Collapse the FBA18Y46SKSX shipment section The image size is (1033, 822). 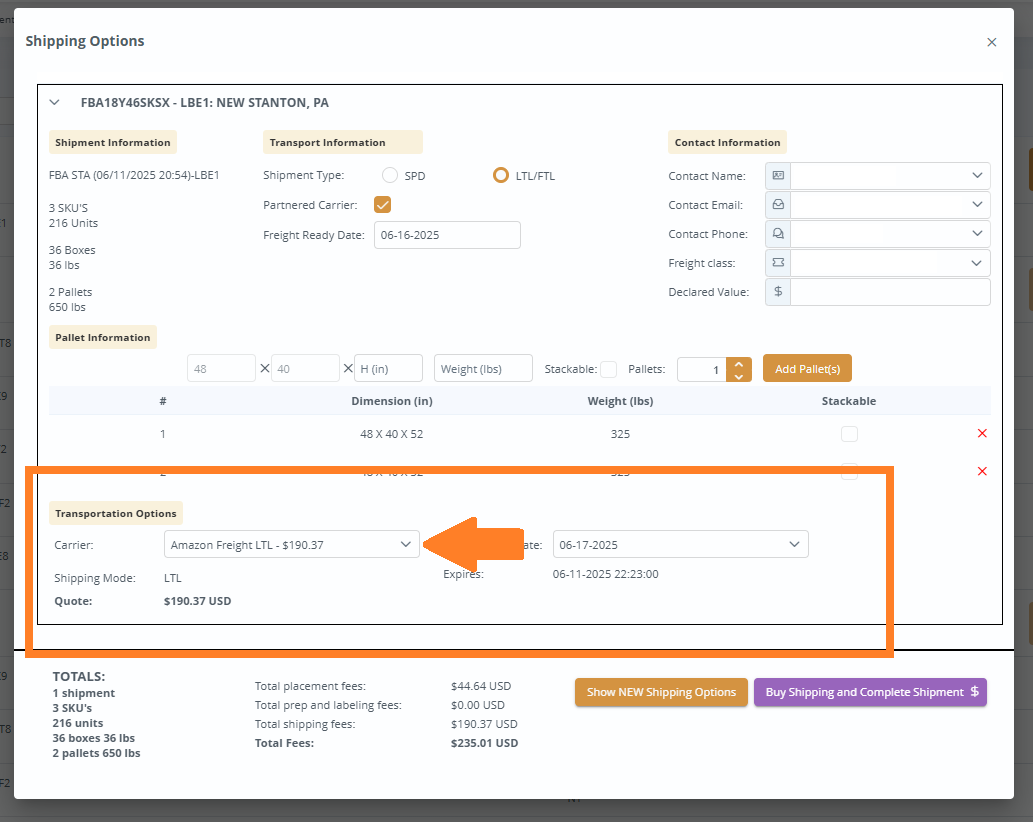click(x=54, y=102)
